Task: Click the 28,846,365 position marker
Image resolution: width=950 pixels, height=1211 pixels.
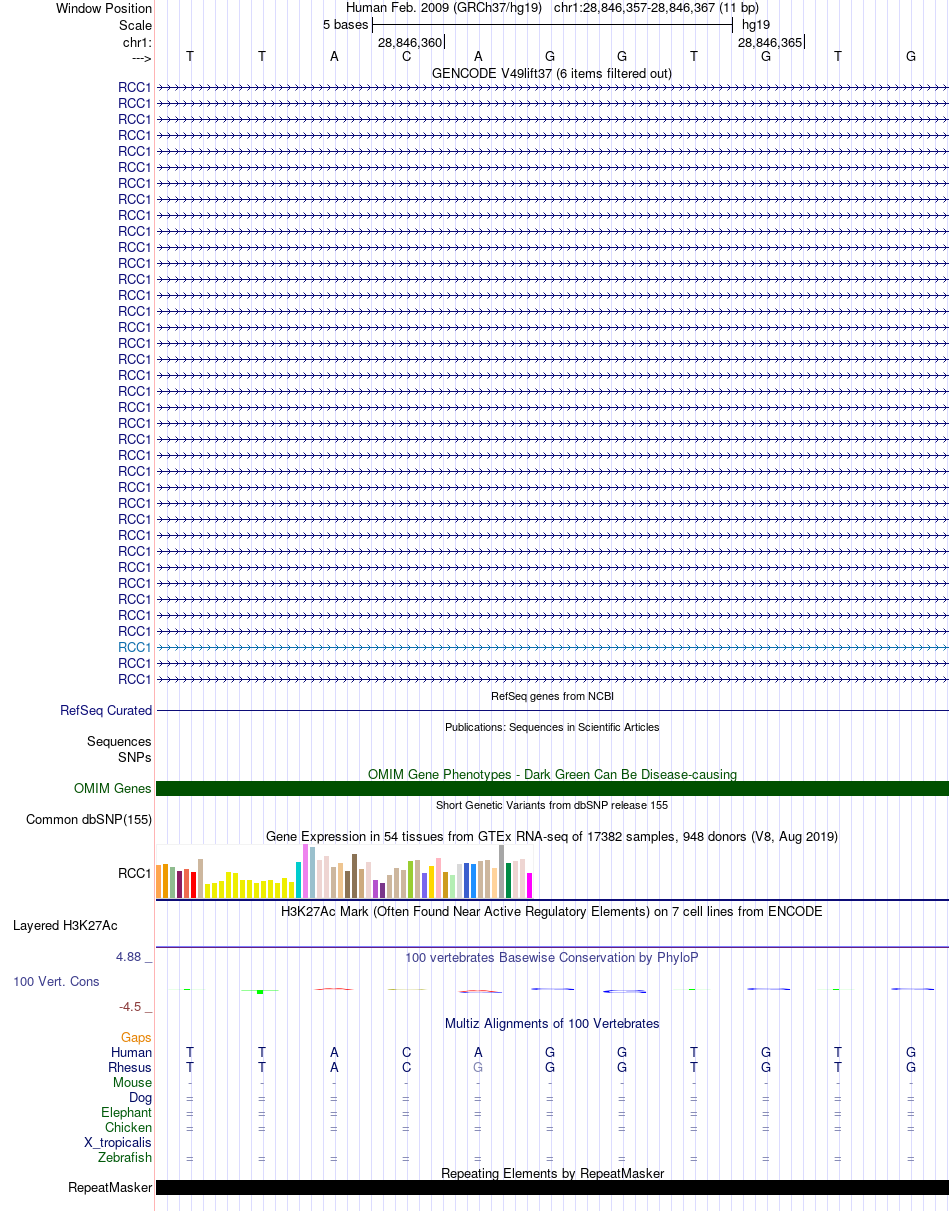Action: coord(769,43)
